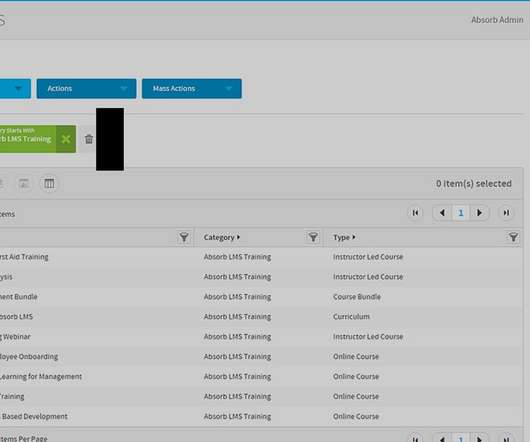This screenshot has height=442, width=530.
Task: Select the 'Learning for Management' course row
Action: (x=261, y=376)
